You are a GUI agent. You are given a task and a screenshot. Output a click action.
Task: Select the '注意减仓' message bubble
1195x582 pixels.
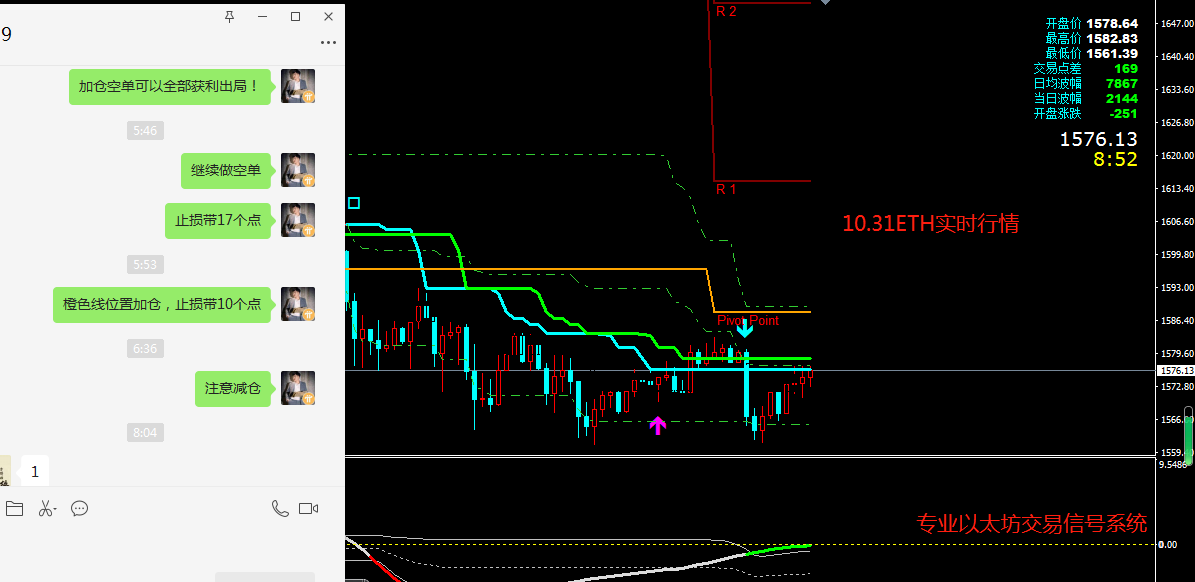coord(232,389)
